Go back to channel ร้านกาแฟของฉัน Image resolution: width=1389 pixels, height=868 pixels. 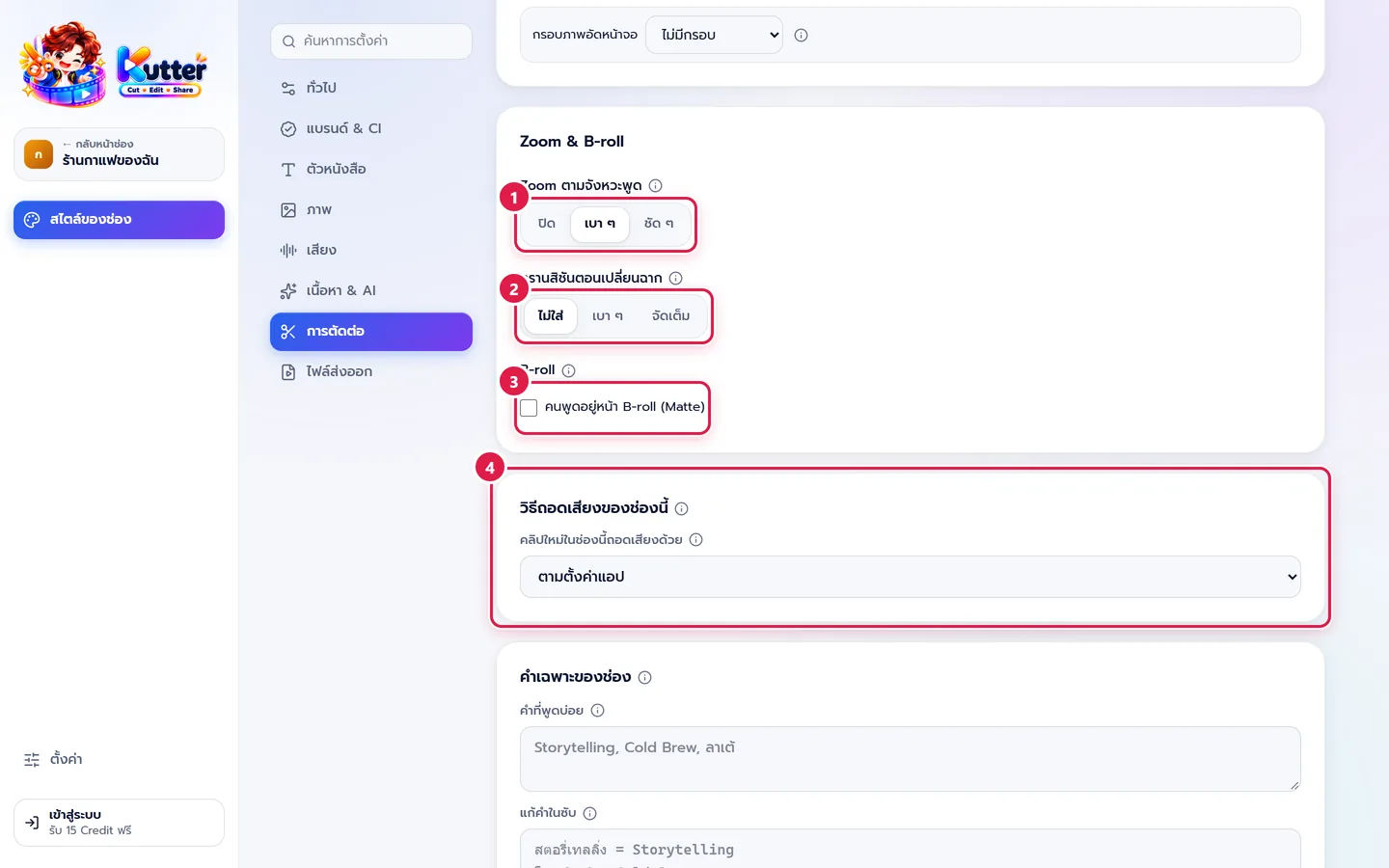[x=119, y=154]
